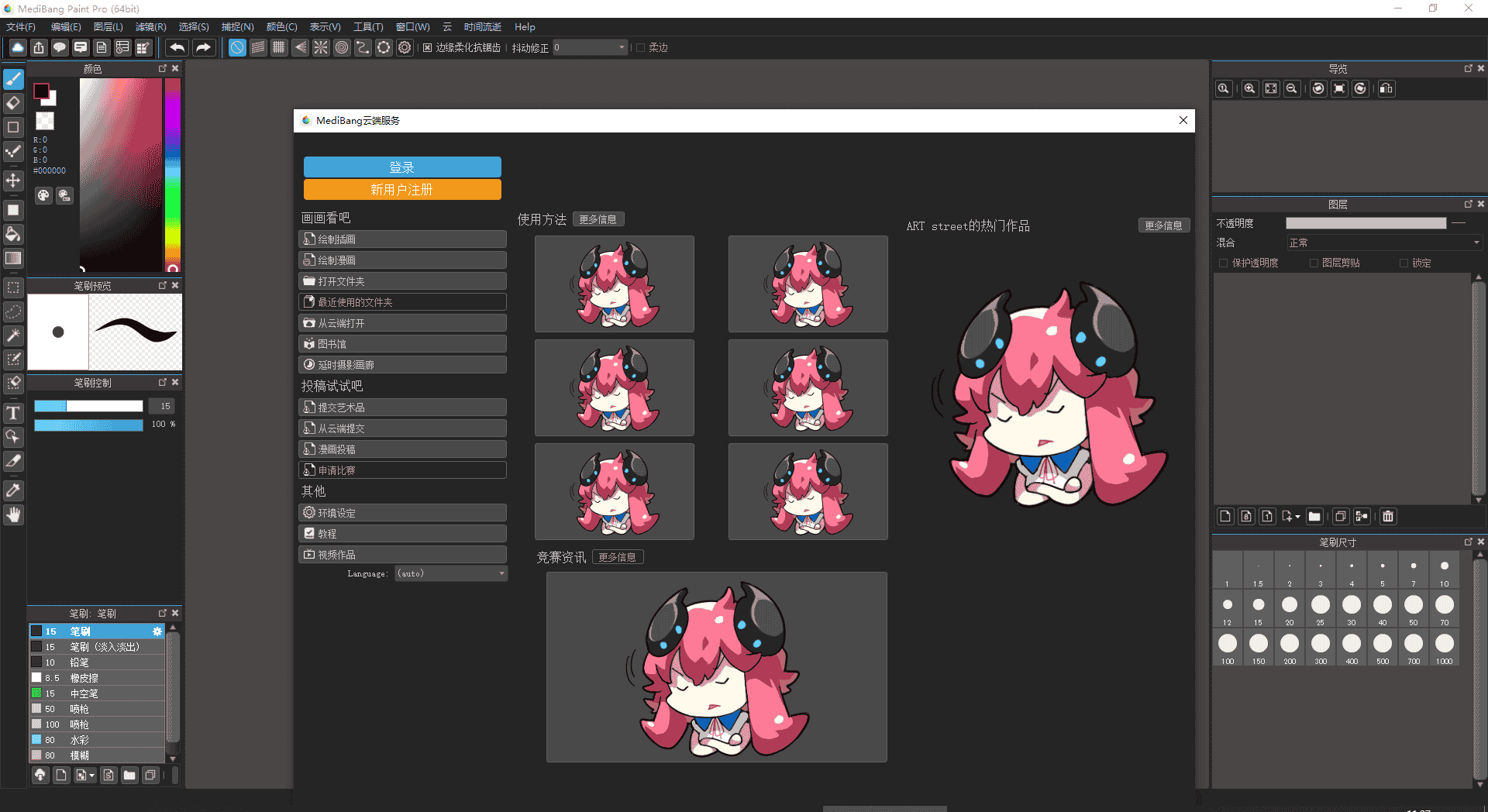
Task: Select the Move tool
Action: 13,181
